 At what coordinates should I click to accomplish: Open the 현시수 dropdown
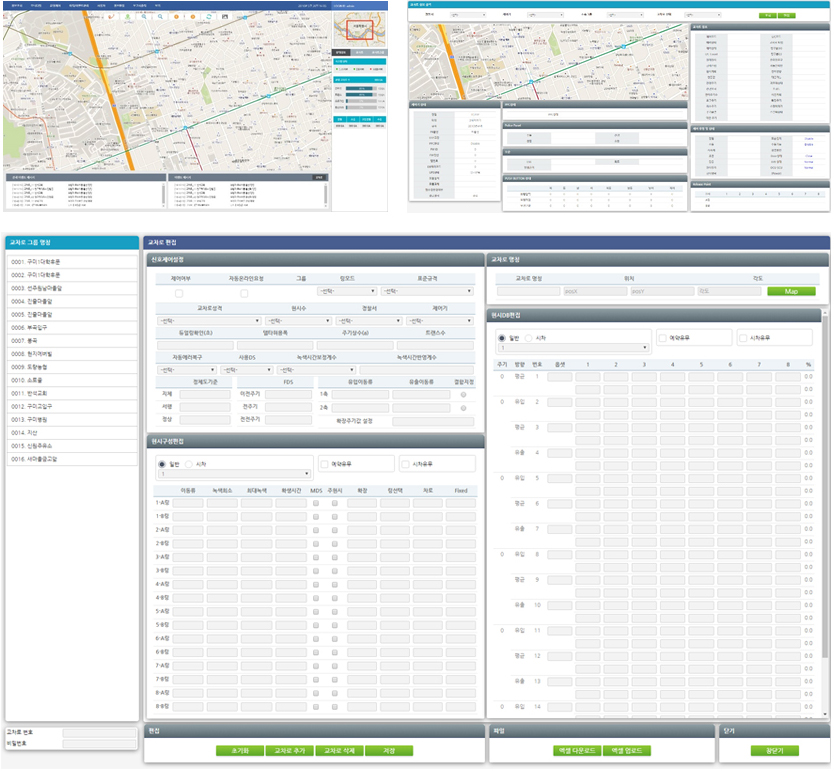[298, 321]
